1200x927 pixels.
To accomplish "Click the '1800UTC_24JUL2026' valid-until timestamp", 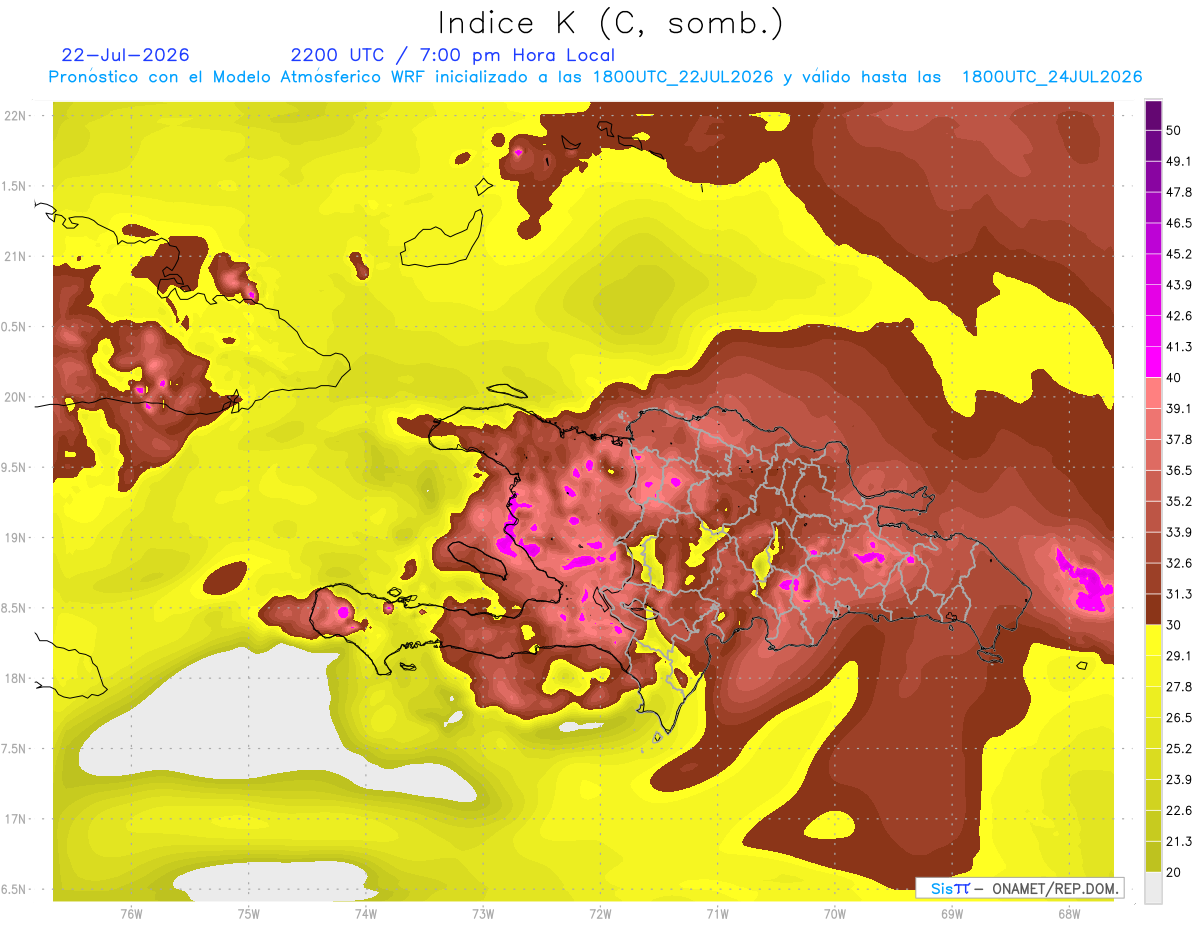I will click(1052, 77).
